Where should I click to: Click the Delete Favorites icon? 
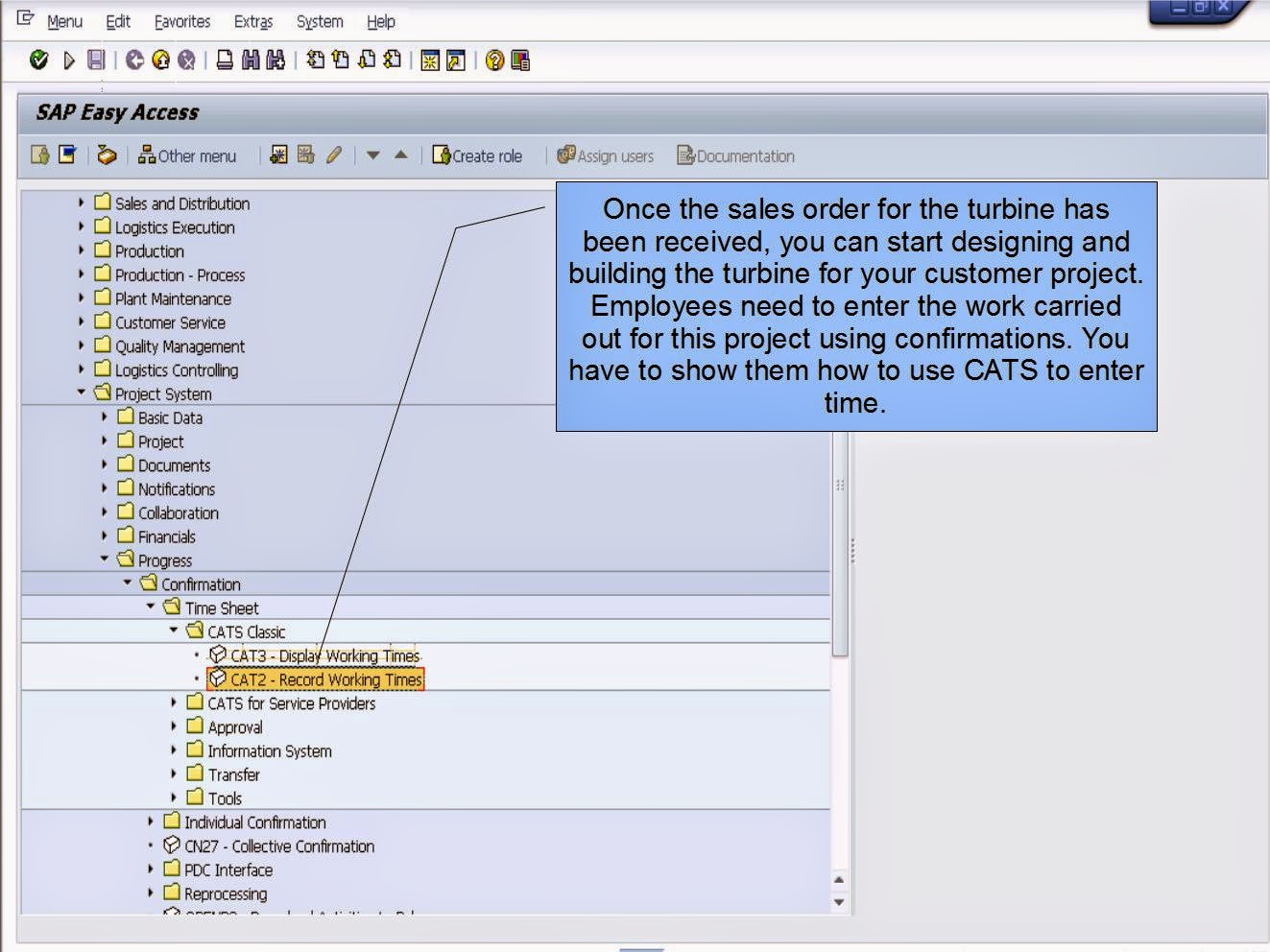[x=305, y=155]
